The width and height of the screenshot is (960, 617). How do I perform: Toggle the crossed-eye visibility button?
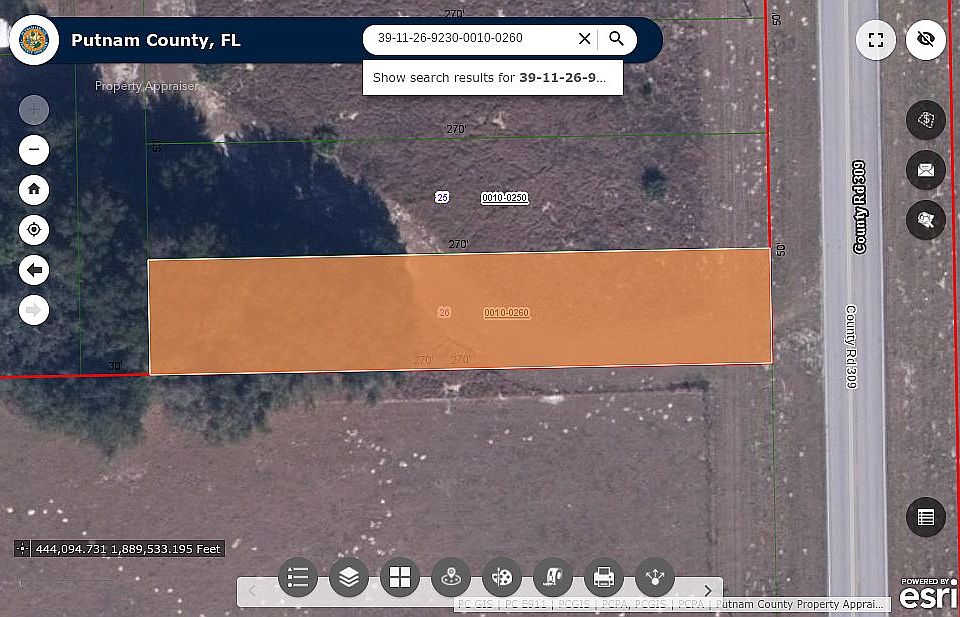926,40
